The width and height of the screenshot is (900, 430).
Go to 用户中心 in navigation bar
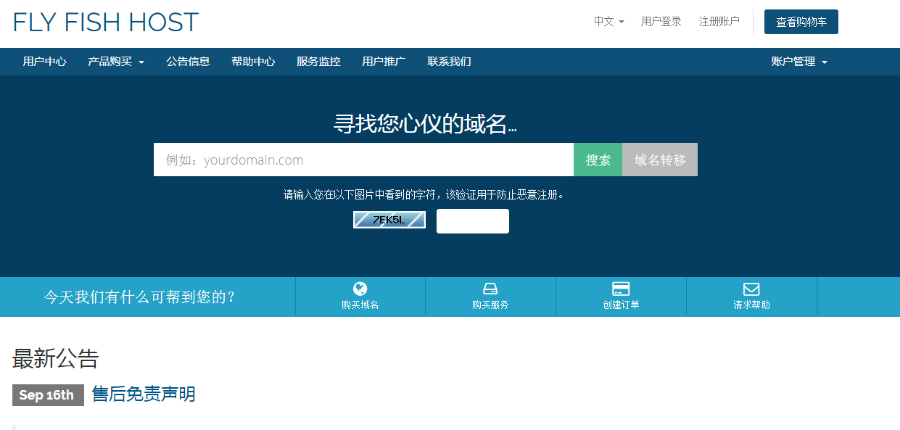(44, 61)
